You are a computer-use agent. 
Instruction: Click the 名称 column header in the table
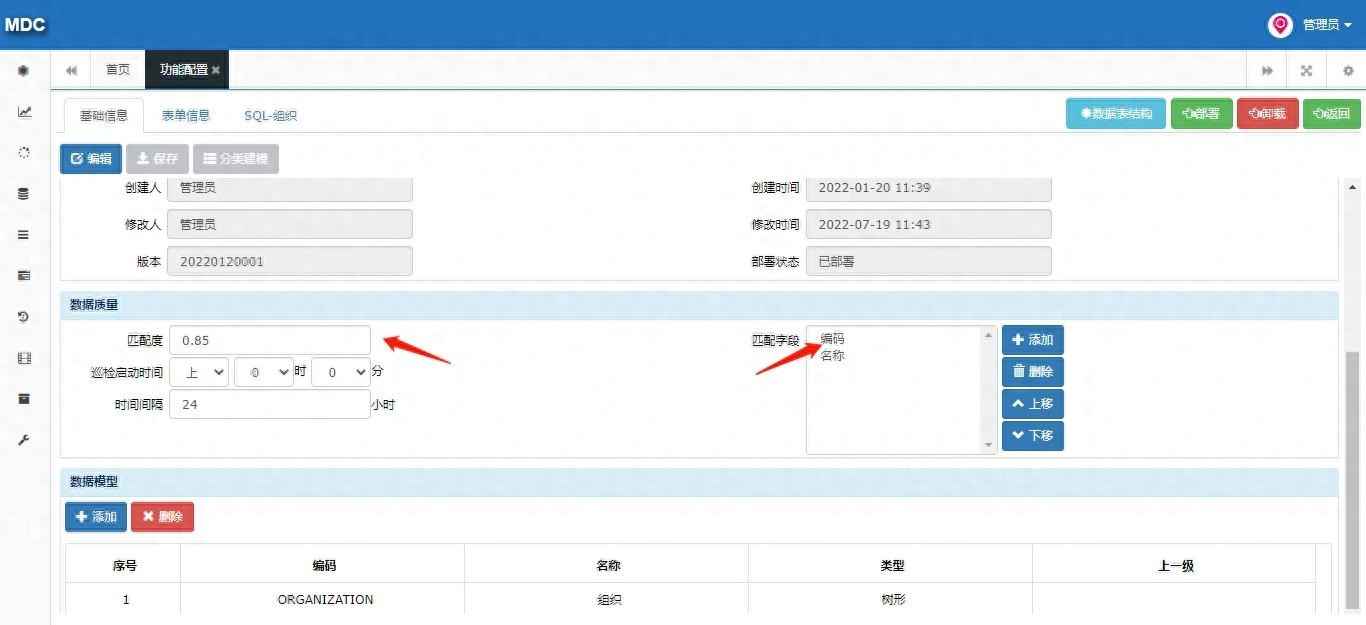608,565
